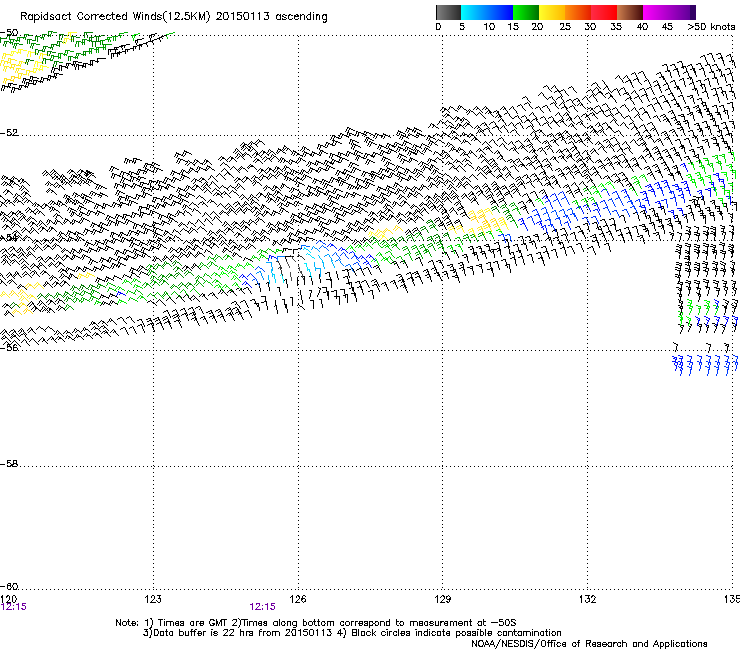
Task: Click the 'NOAA/NESDIS/Office of Research and Applications' credit
Action: coord(589,644)
